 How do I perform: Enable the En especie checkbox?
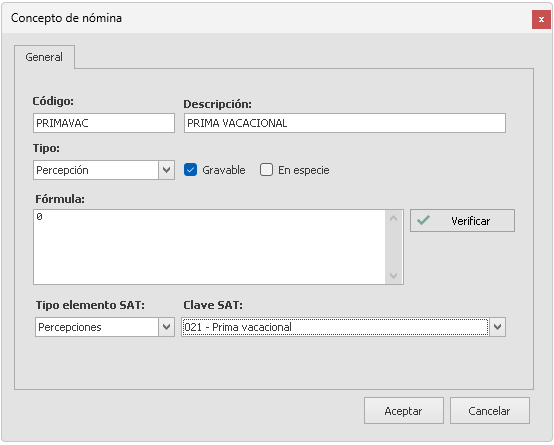pos(266,170)
